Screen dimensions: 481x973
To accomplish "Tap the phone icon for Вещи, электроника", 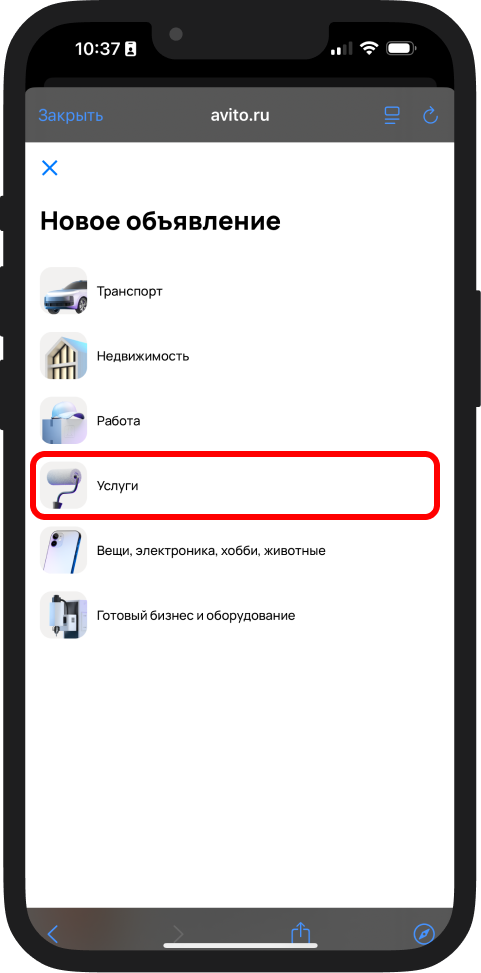I will (64, 550).
